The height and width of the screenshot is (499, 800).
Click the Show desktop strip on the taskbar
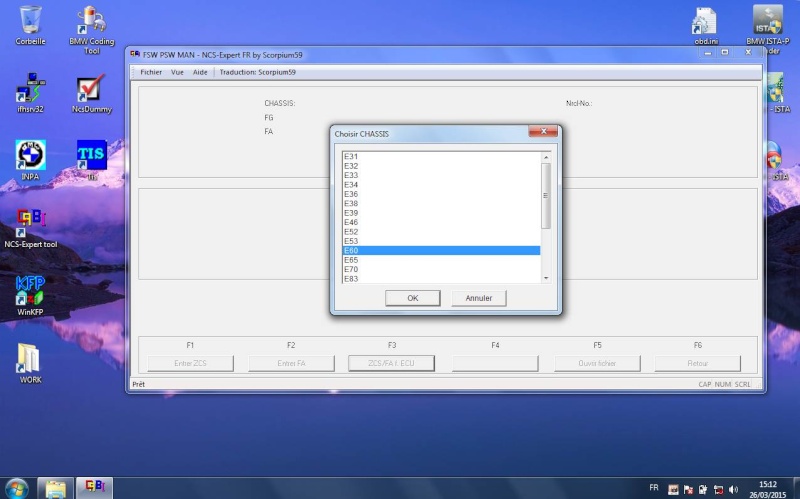[x=796, y=489]
